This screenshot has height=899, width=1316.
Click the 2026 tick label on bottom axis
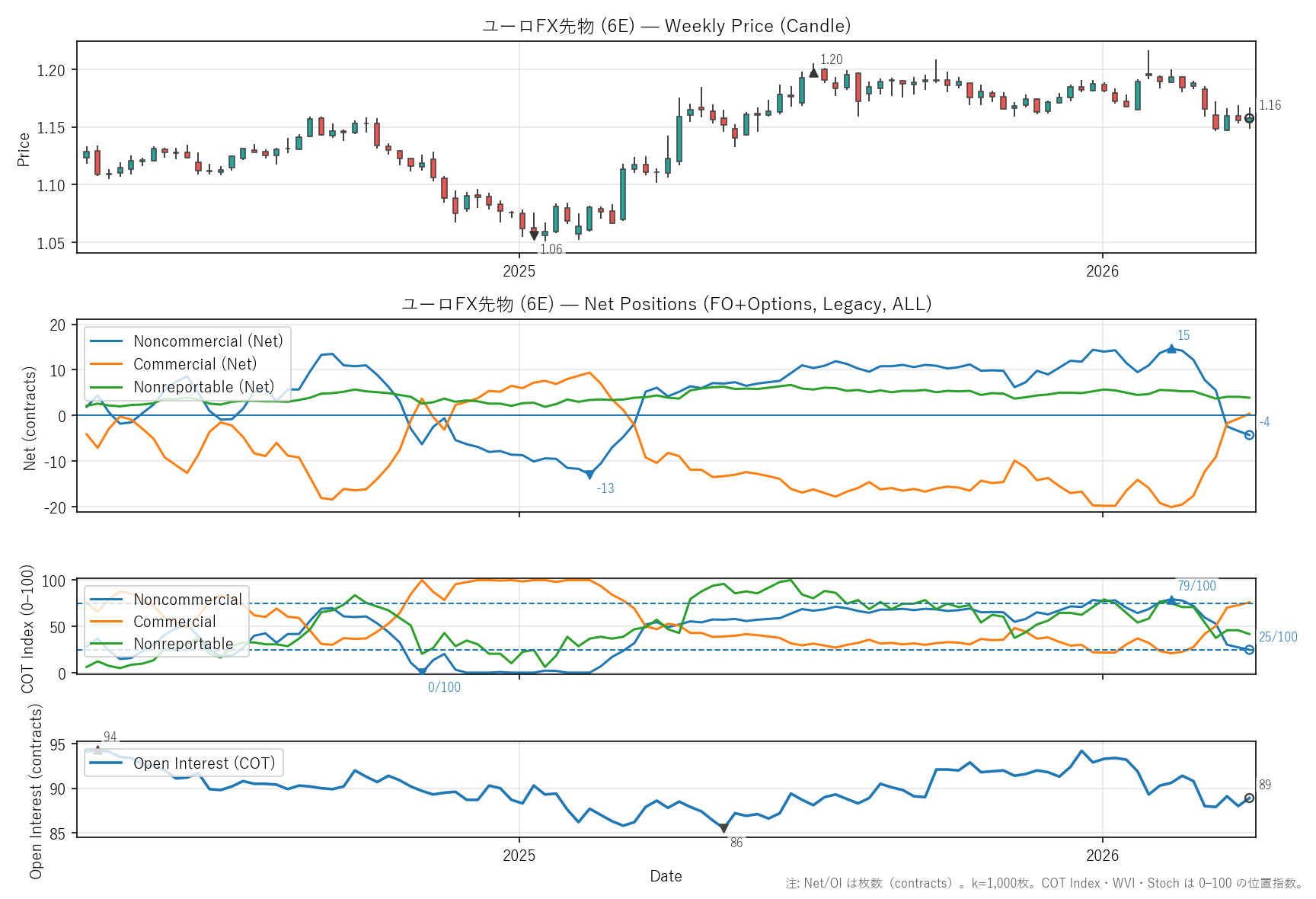[x=1102, y=855]
